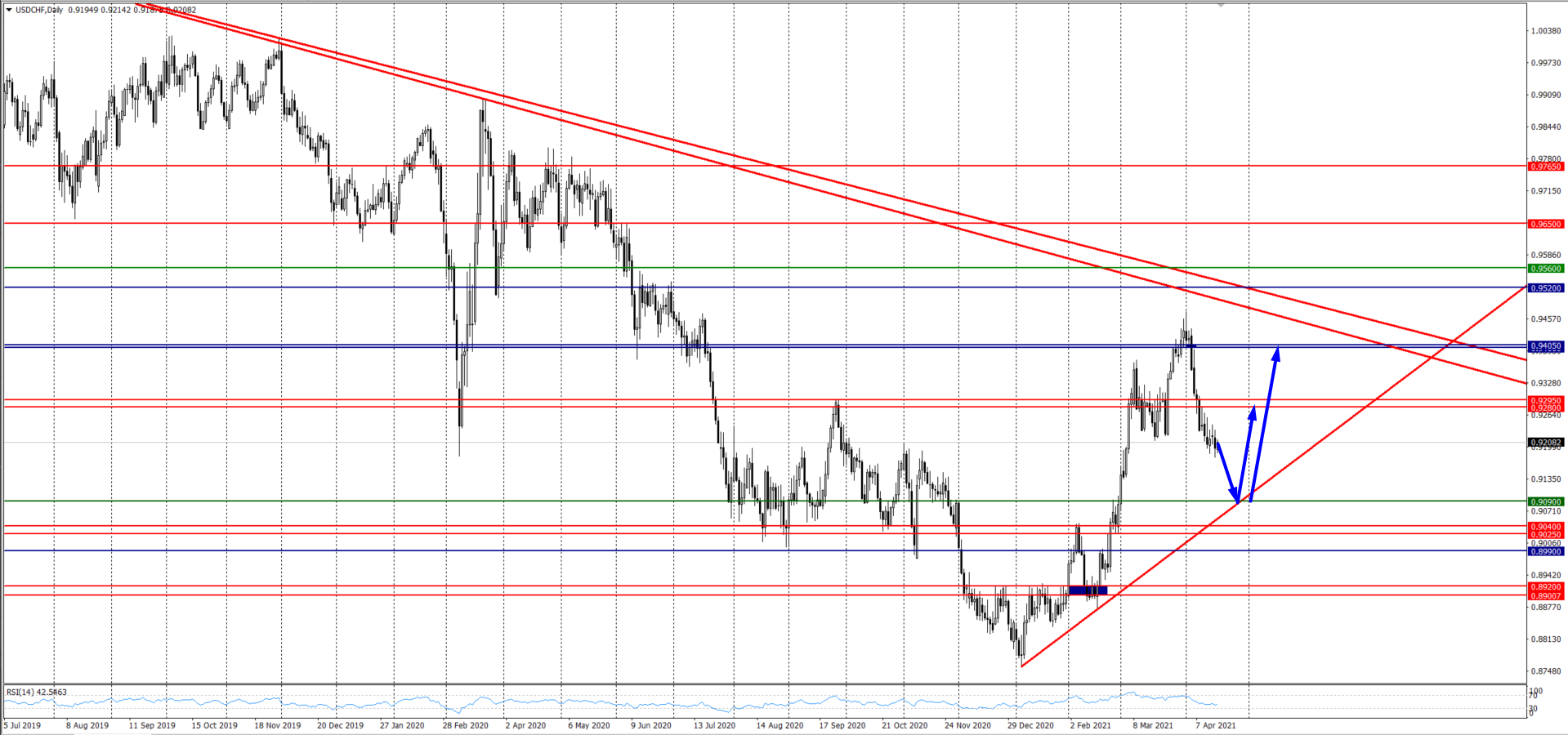Select the dark blue rectangle near 0.89200
1568x735 pixels.
(x=1088, y=590)
